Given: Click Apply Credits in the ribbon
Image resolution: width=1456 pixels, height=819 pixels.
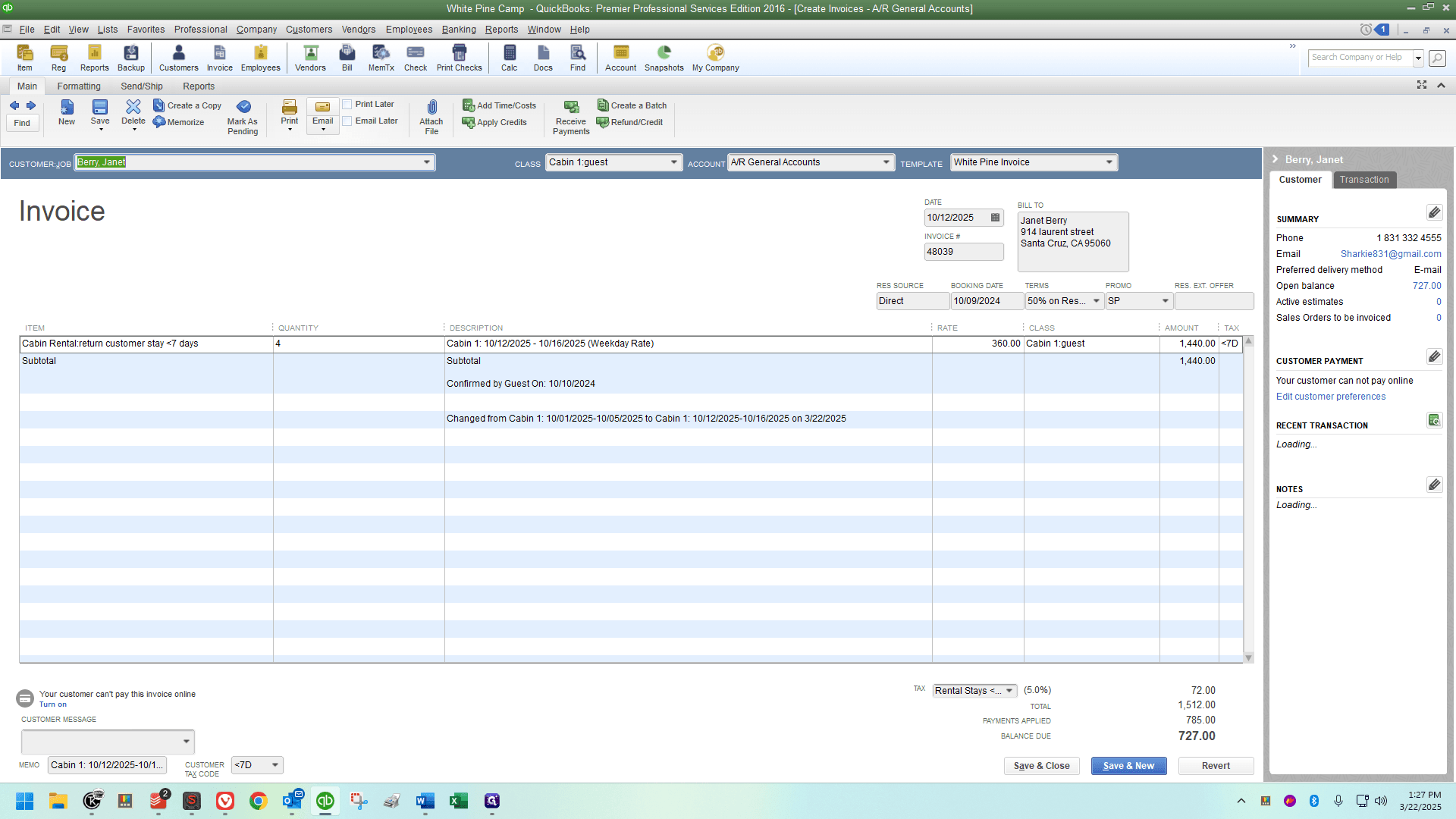Looking at the screenshot, I should coord(494,122).
